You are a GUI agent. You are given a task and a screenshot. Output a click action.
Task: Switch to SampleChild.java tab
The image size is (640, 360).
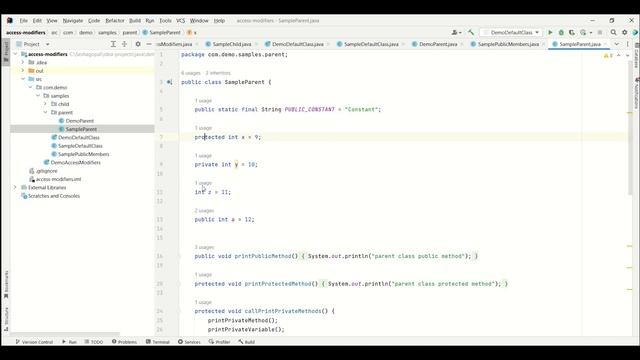(231, 44)
